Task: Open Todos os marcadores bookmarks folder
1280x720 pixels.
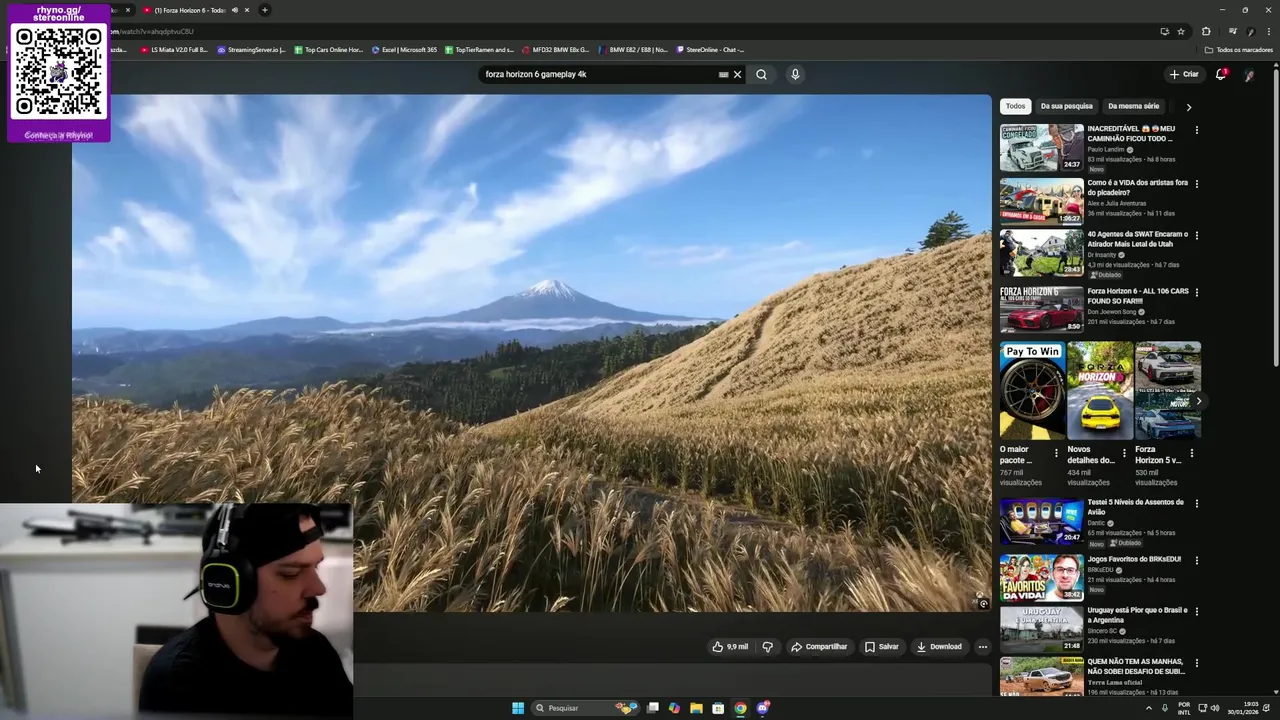Action: 1238,49
